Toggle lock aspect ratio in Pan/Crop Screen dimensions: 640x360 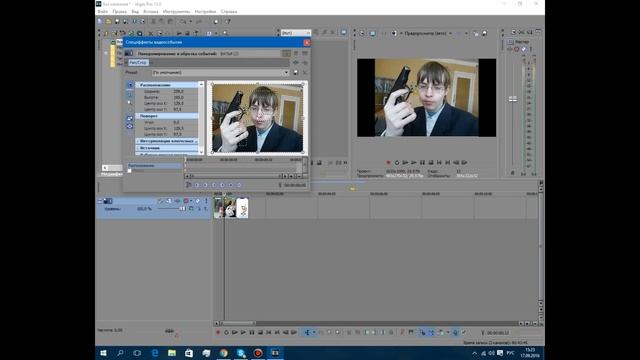(x=130, y=118)
